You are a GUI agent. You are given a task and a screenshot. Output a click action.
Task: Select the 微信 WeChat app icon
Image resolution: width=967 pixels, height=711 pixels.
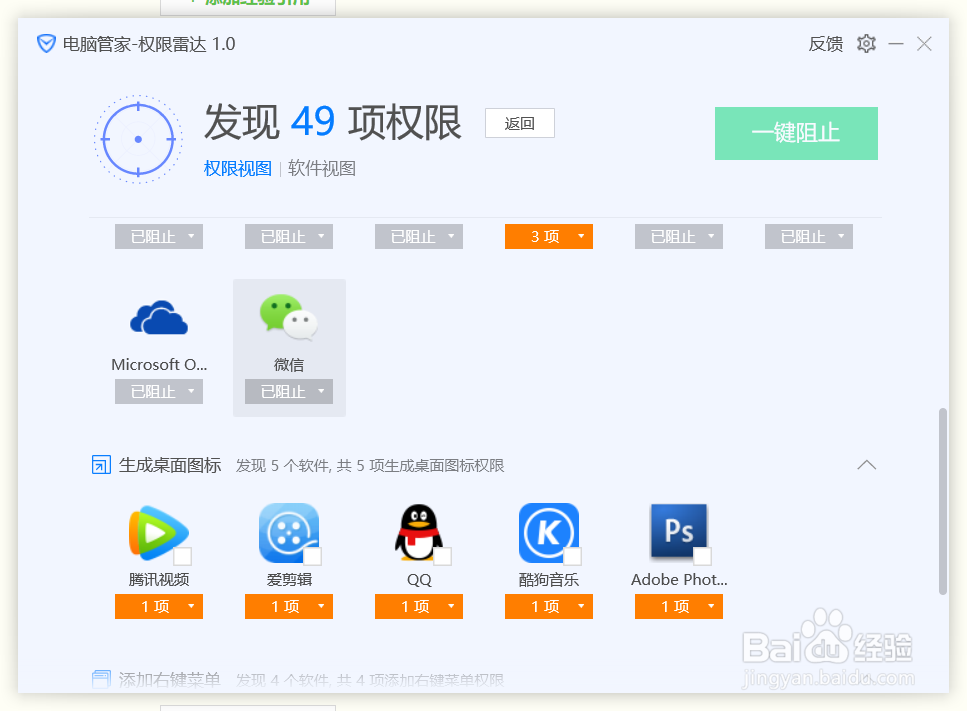point(289,318)
